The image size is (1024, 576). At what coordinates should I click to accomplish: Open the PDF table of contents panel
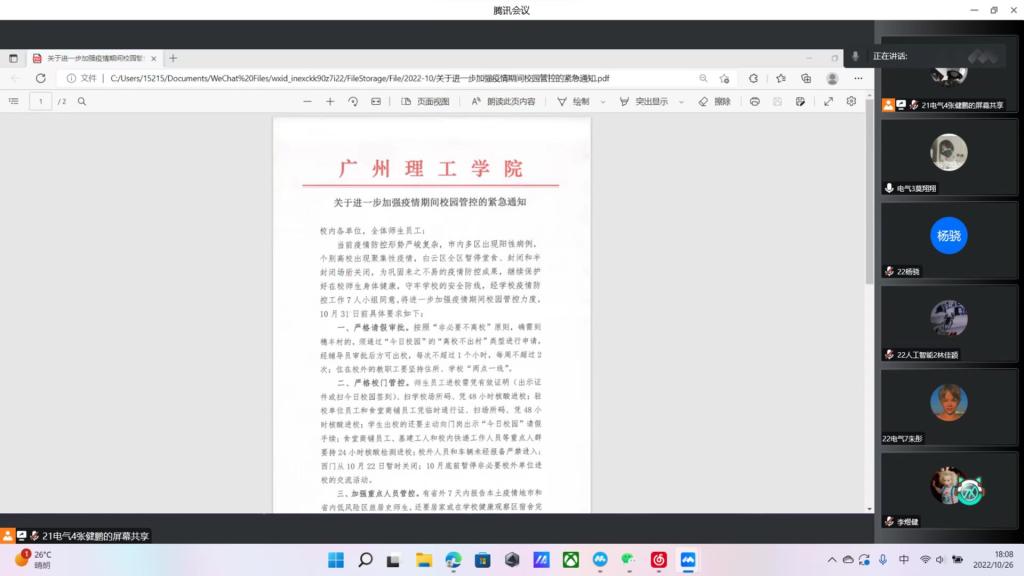click(x=14, y=101)
